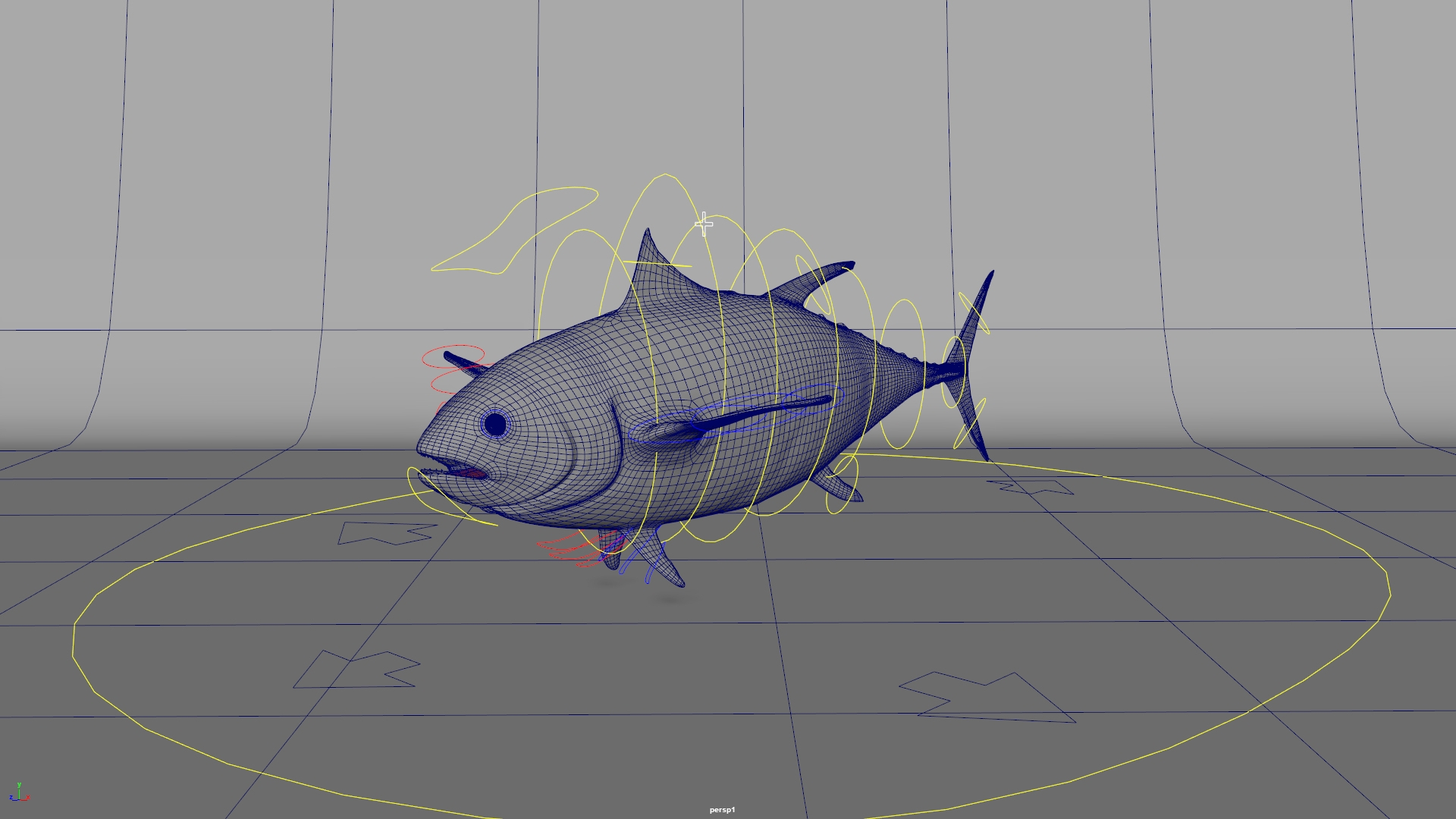The height and width of the screenshot is (819, 1456).
Task: Click the front-right arrow shape on the floor
Action: click(x=986, y=696)
